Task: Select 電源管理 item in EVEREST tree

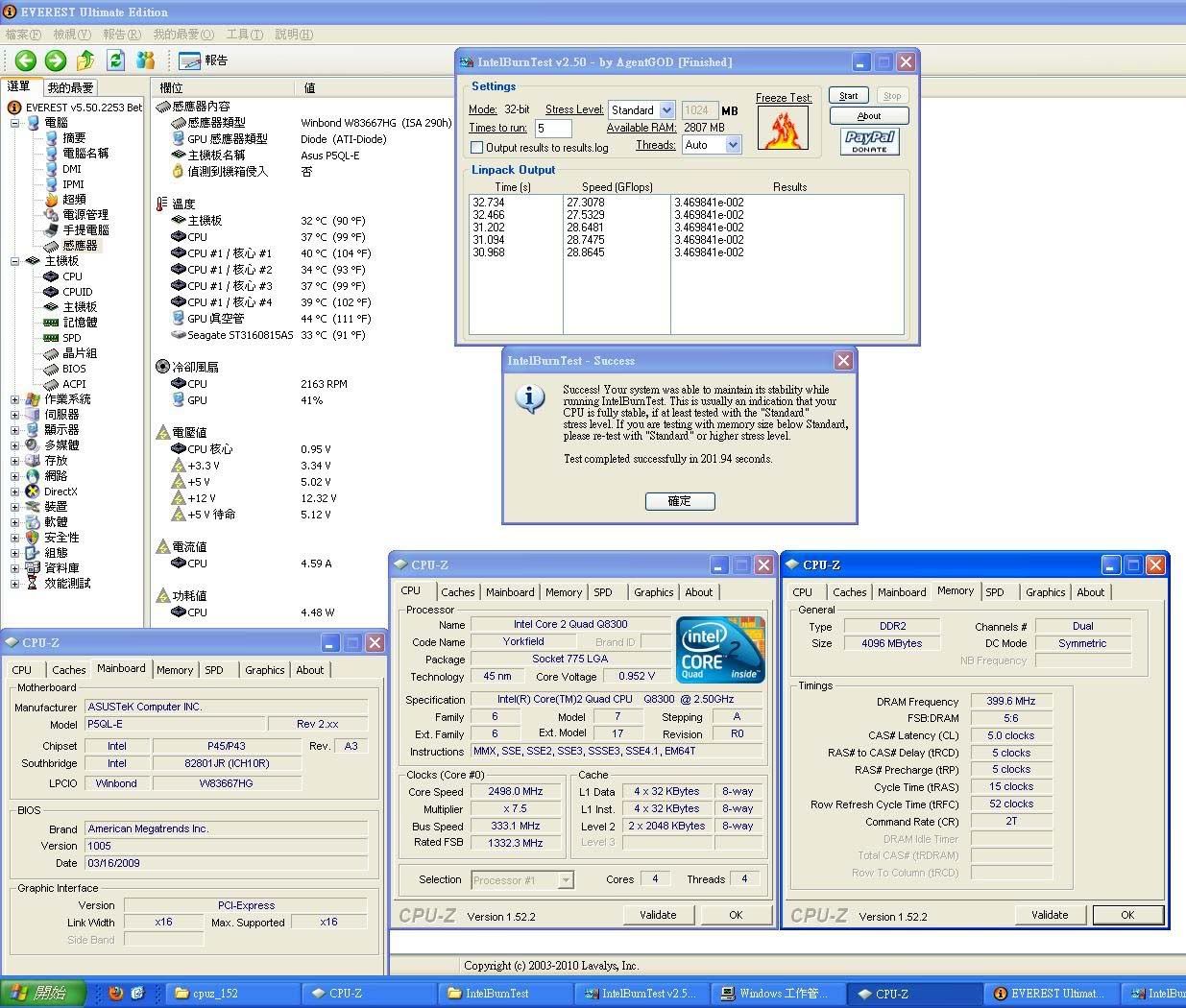Action: (x=85, y=215)
